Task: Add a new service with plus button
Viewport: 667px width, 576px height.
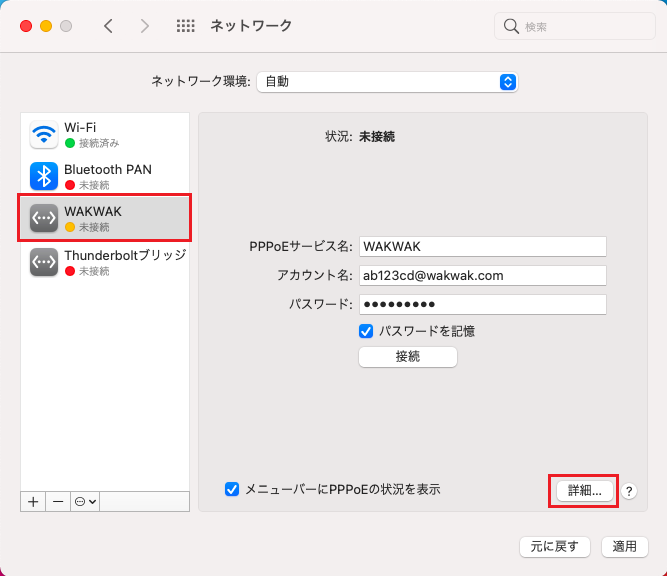Action: (33, 502)
